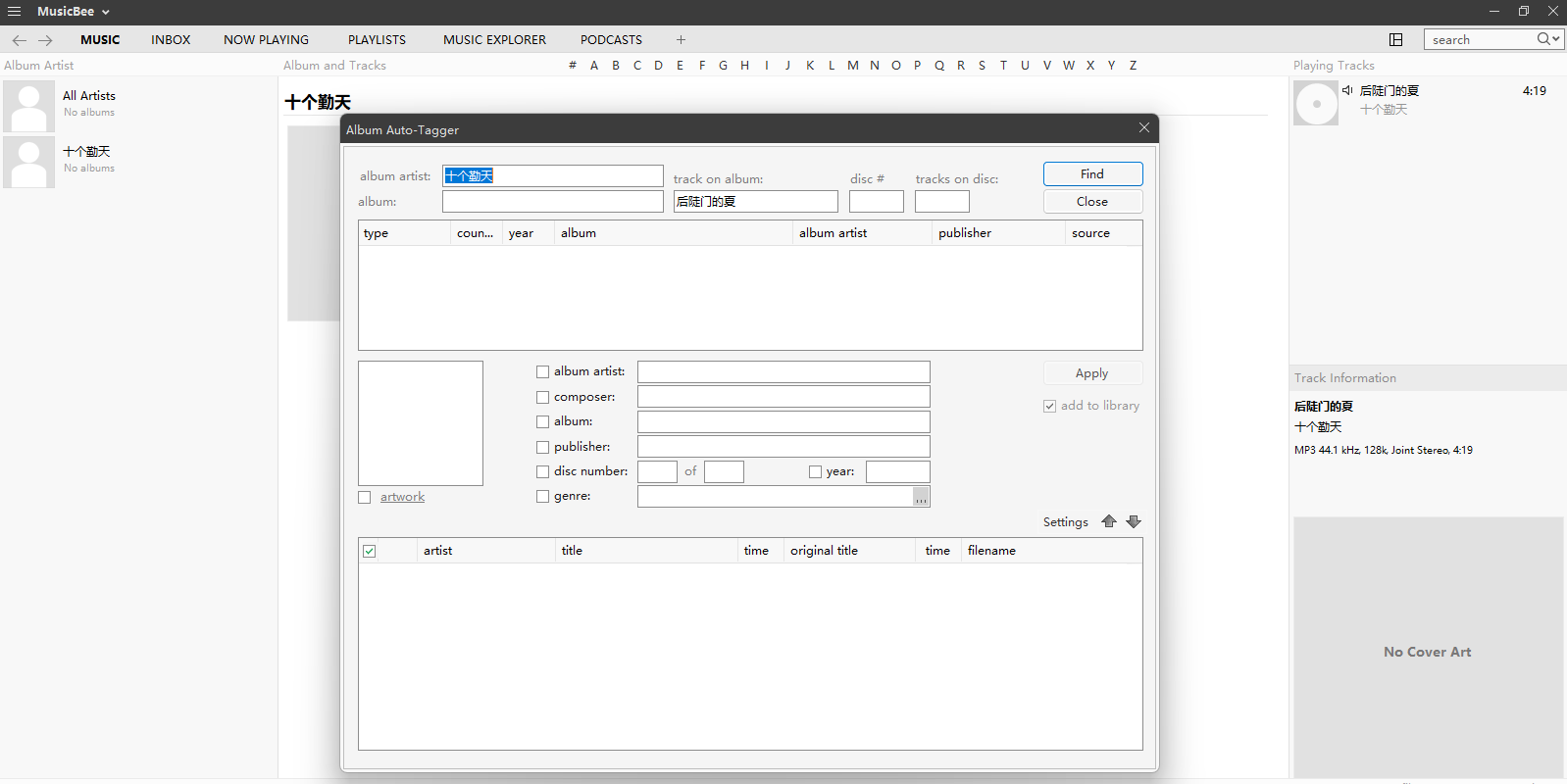This screenshot has height=784, width=1567.
Task: Open the genre picker ellipsis button
Action: coord(921,498)
